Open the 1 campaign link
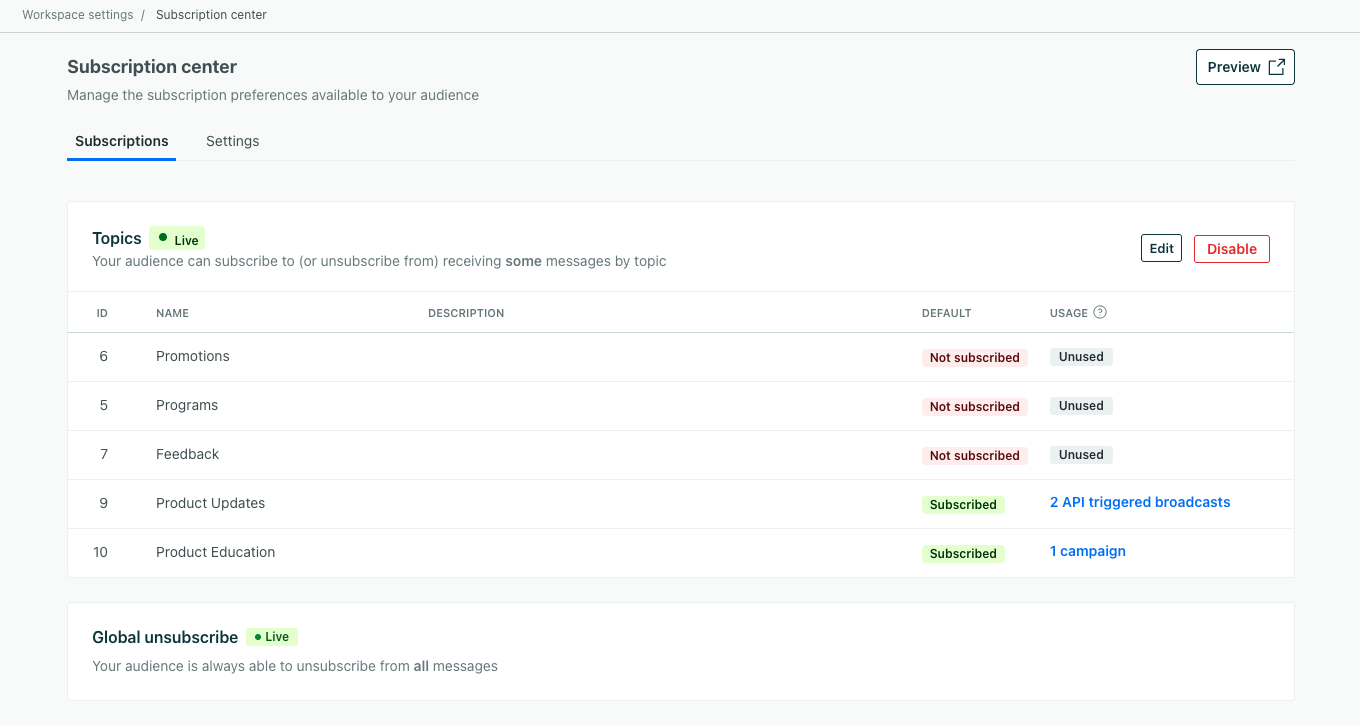The image size is (1360, 725). pyautogui.click(x=1087, y=551)
